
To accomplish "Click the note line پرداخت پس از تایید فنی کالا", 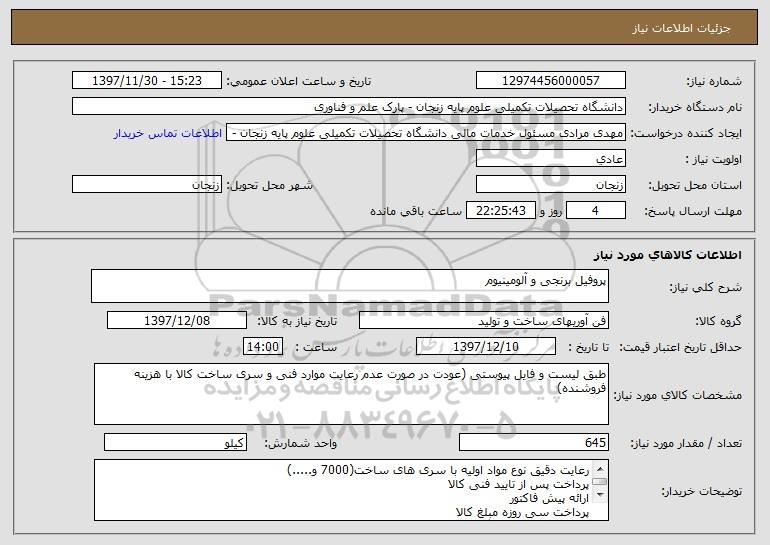I will [518, 485].
